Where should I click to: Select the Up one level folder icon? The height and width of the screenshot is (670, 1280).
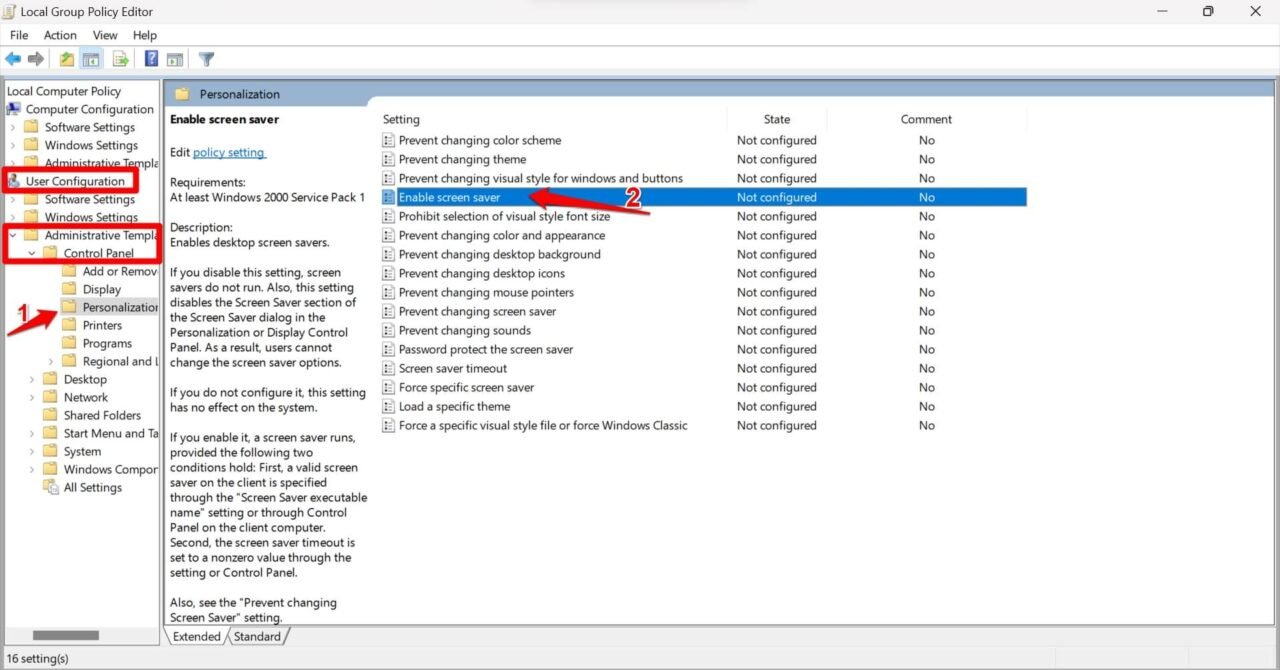65,58
